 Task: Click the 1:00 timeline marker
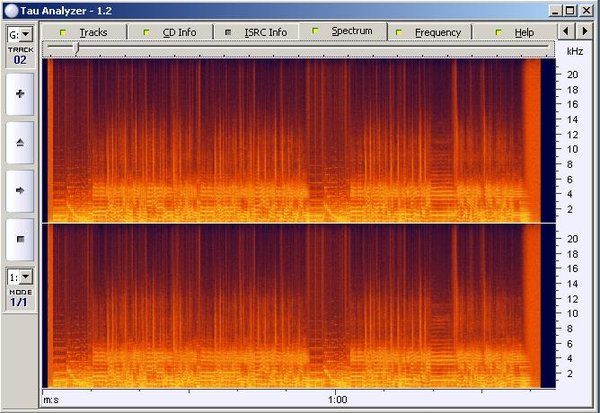pos(337,400)
